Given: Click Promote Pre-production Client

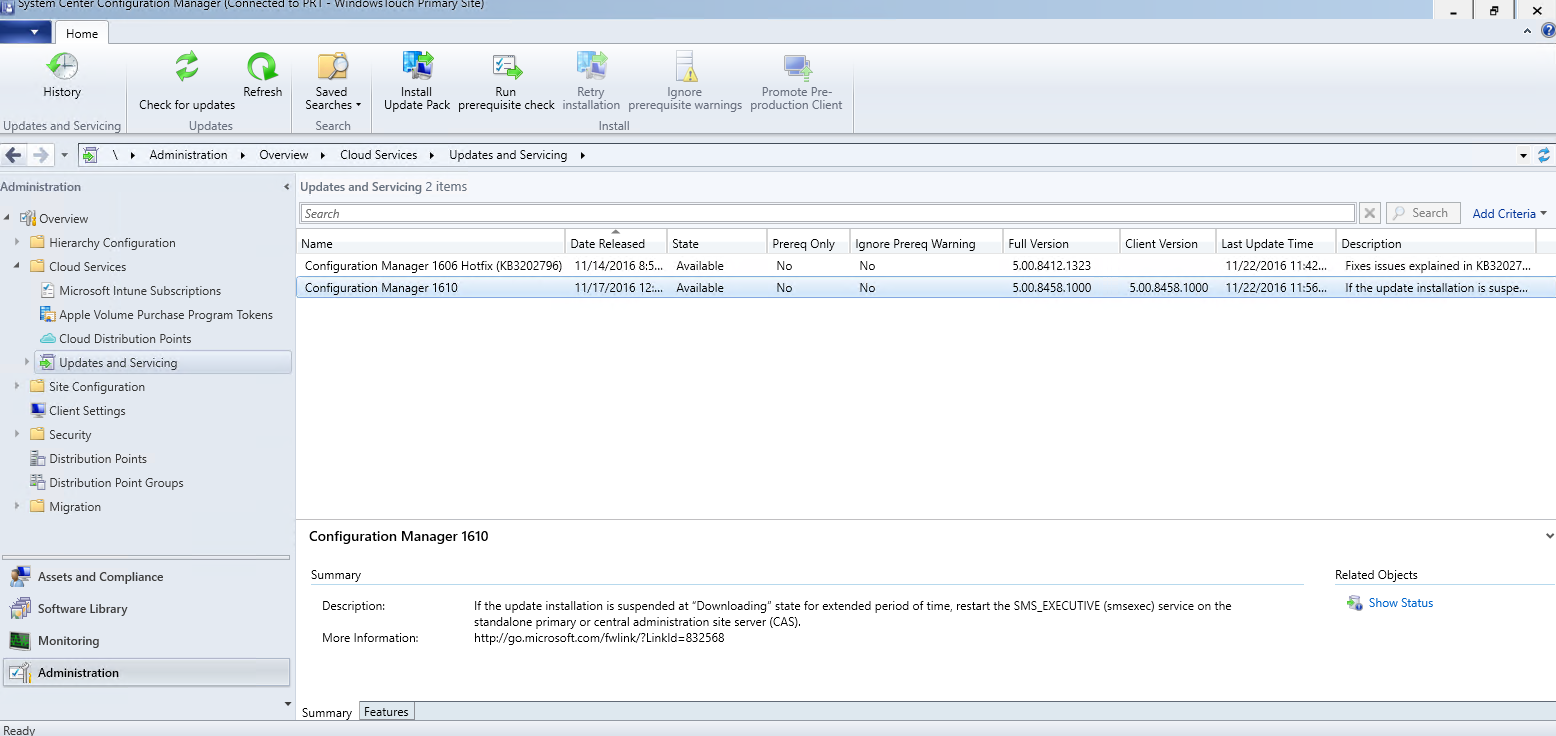Looking at the screenshot, I should (797, 81).
